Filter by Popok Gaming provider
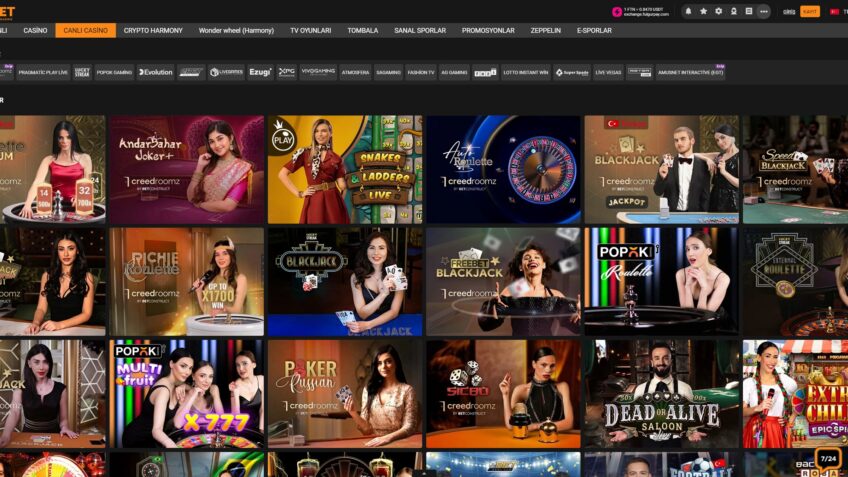The image size is (848, 477). point(114,72)
